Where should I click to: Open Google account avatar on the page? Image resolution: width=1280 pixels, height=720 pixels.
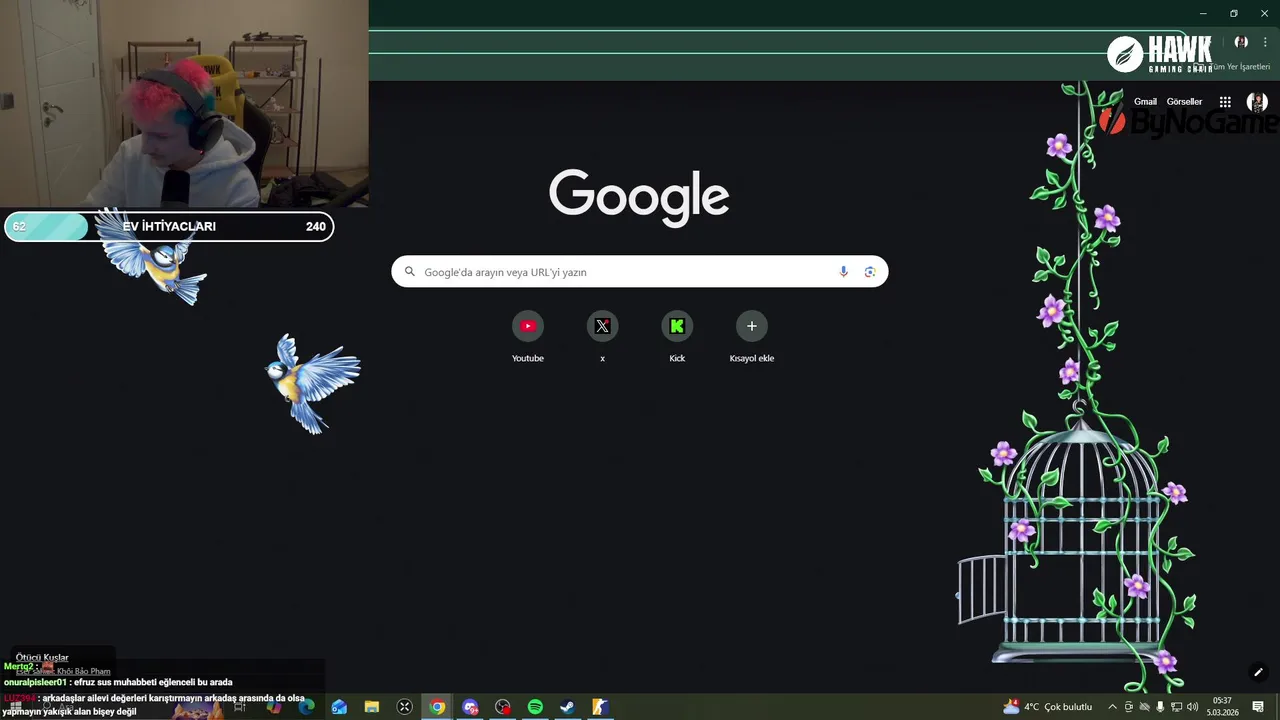tap(1257, 102)
